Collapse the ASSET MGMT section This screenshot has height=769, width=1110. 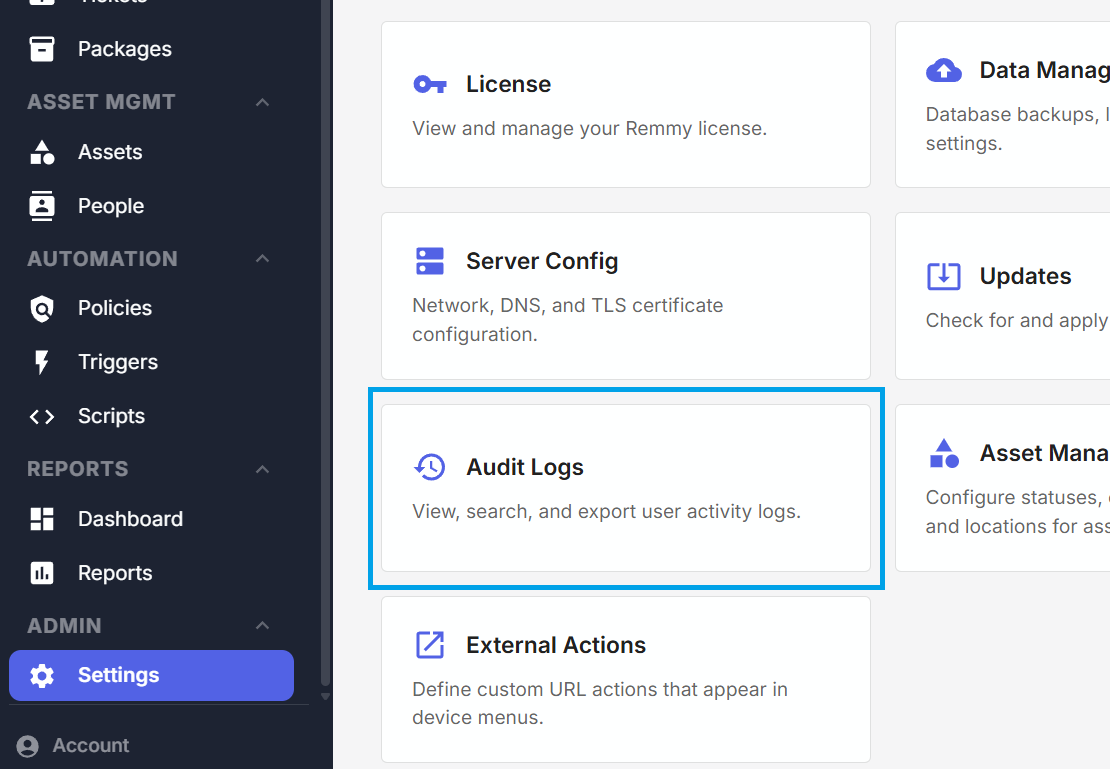coord(262,102)
